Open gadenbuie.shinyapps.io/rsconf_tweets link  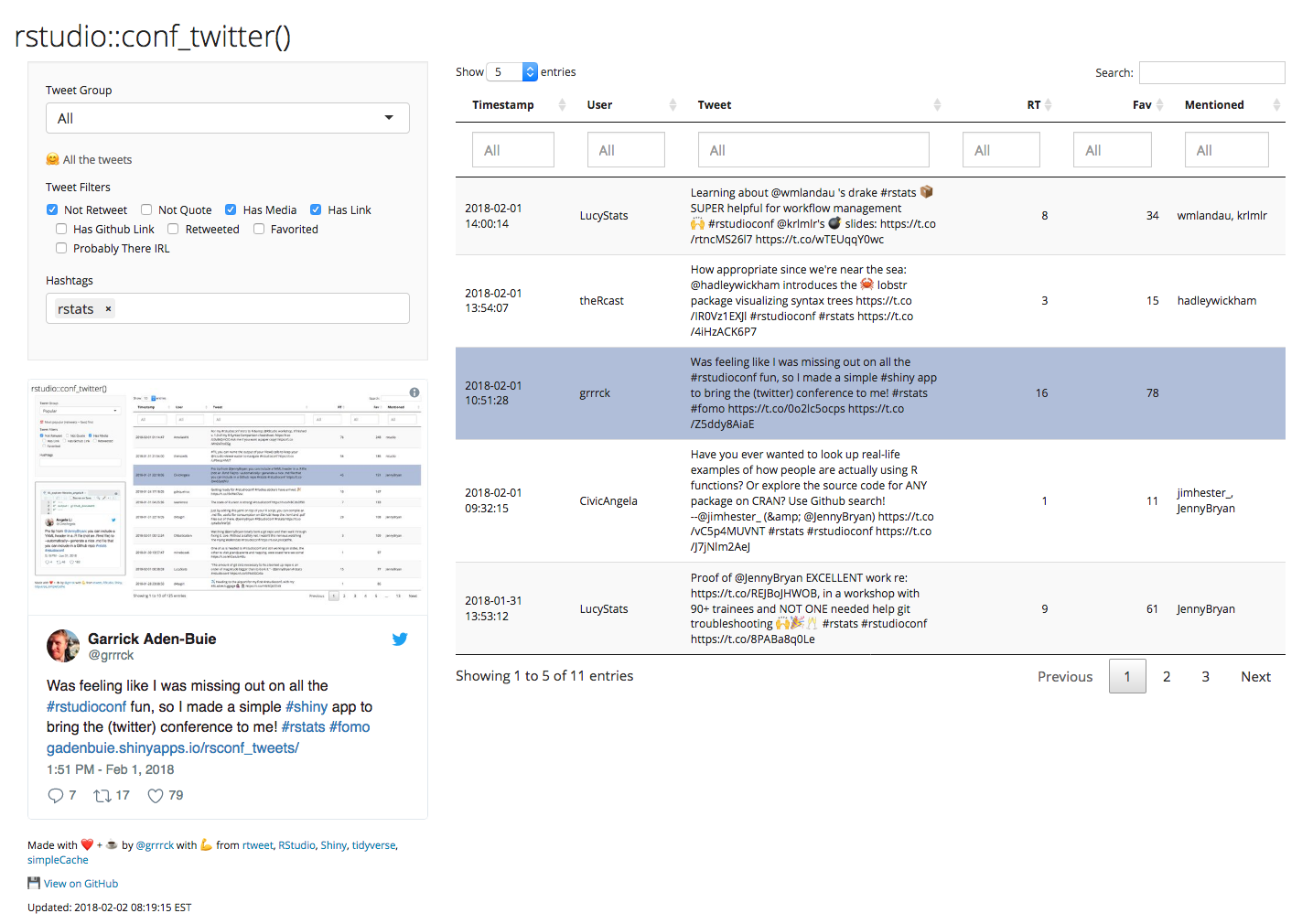(x=173, y=748)
